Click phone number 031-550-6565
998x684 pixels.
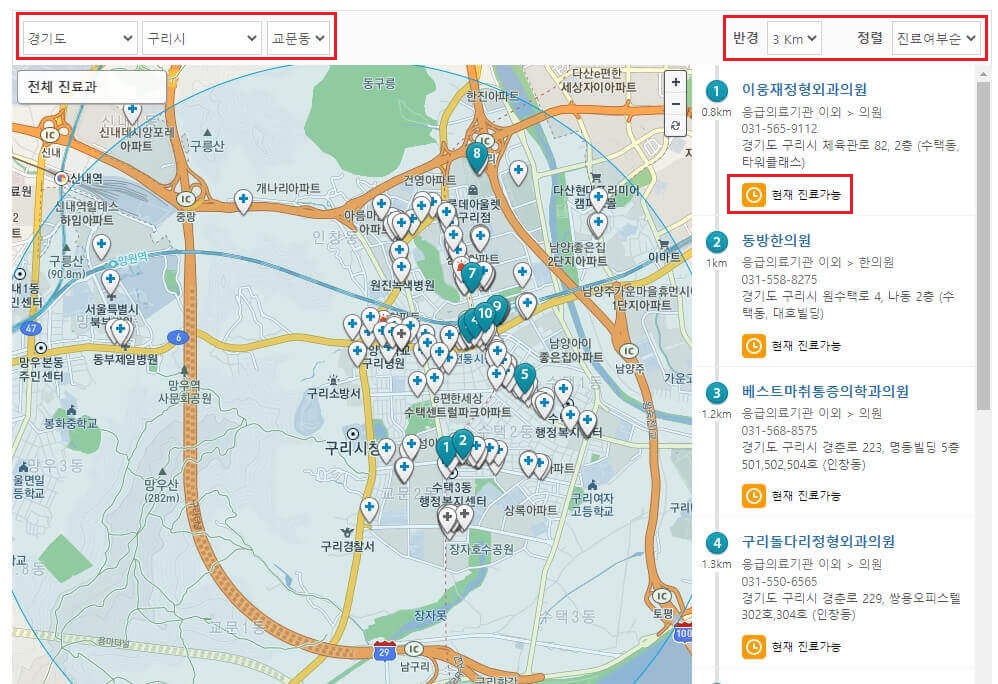[x=779, y=581]
